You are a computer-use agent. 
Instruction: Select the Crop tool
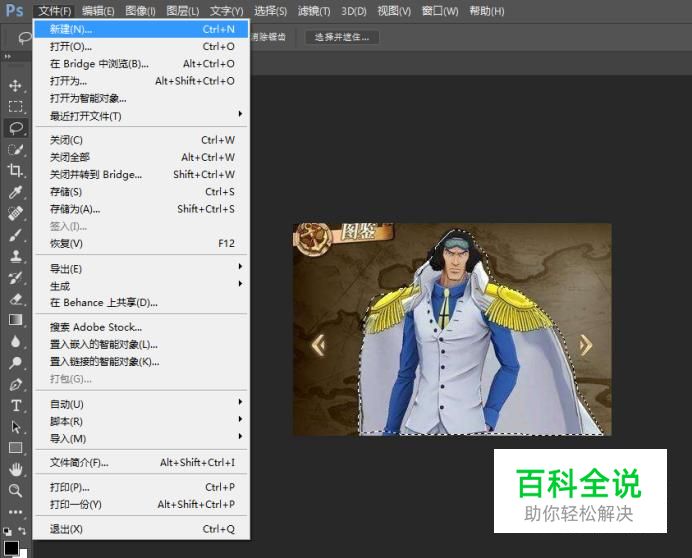(x=15, y=170)
